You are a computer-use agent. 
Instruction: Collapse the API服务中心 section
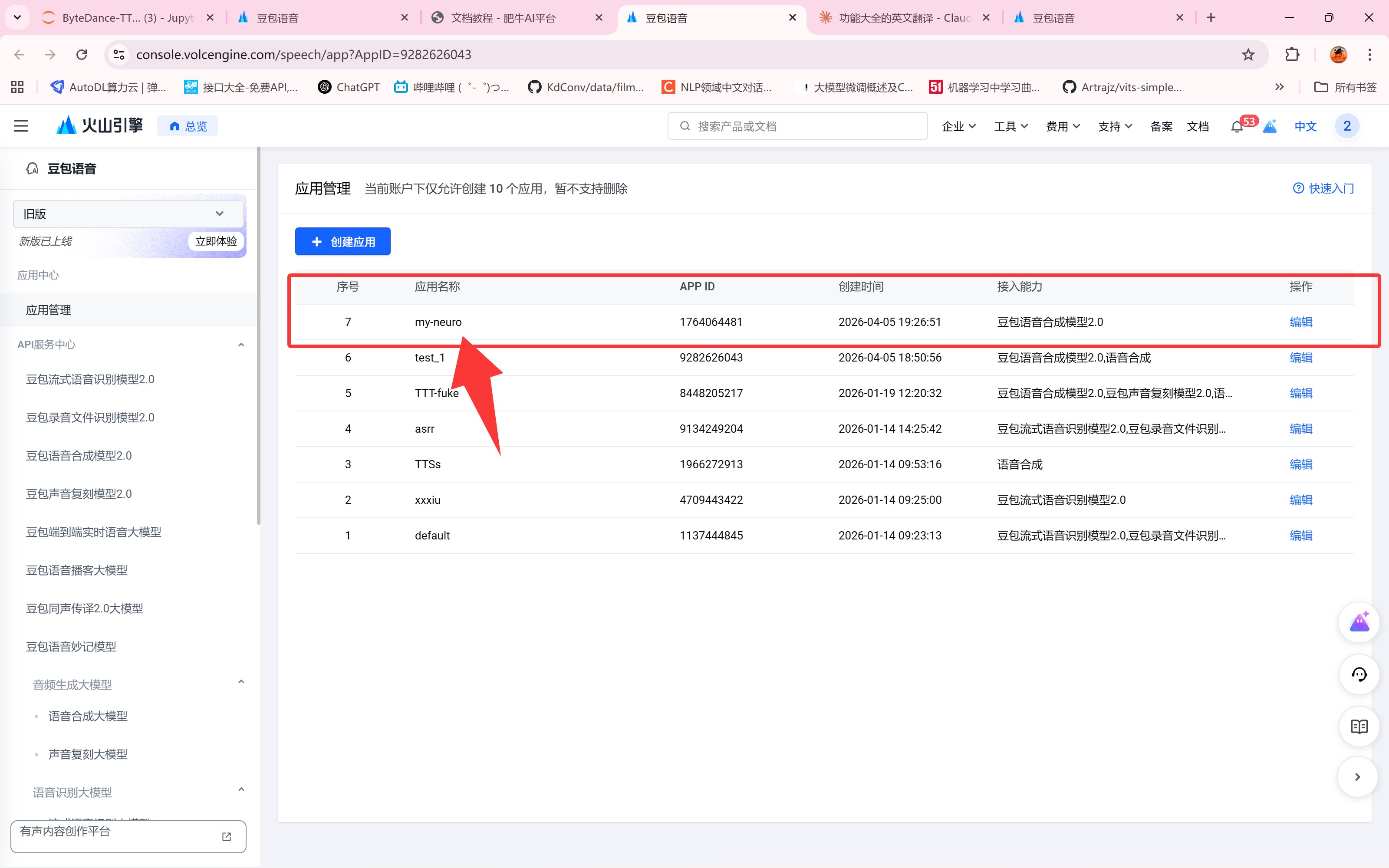[241, 345]
